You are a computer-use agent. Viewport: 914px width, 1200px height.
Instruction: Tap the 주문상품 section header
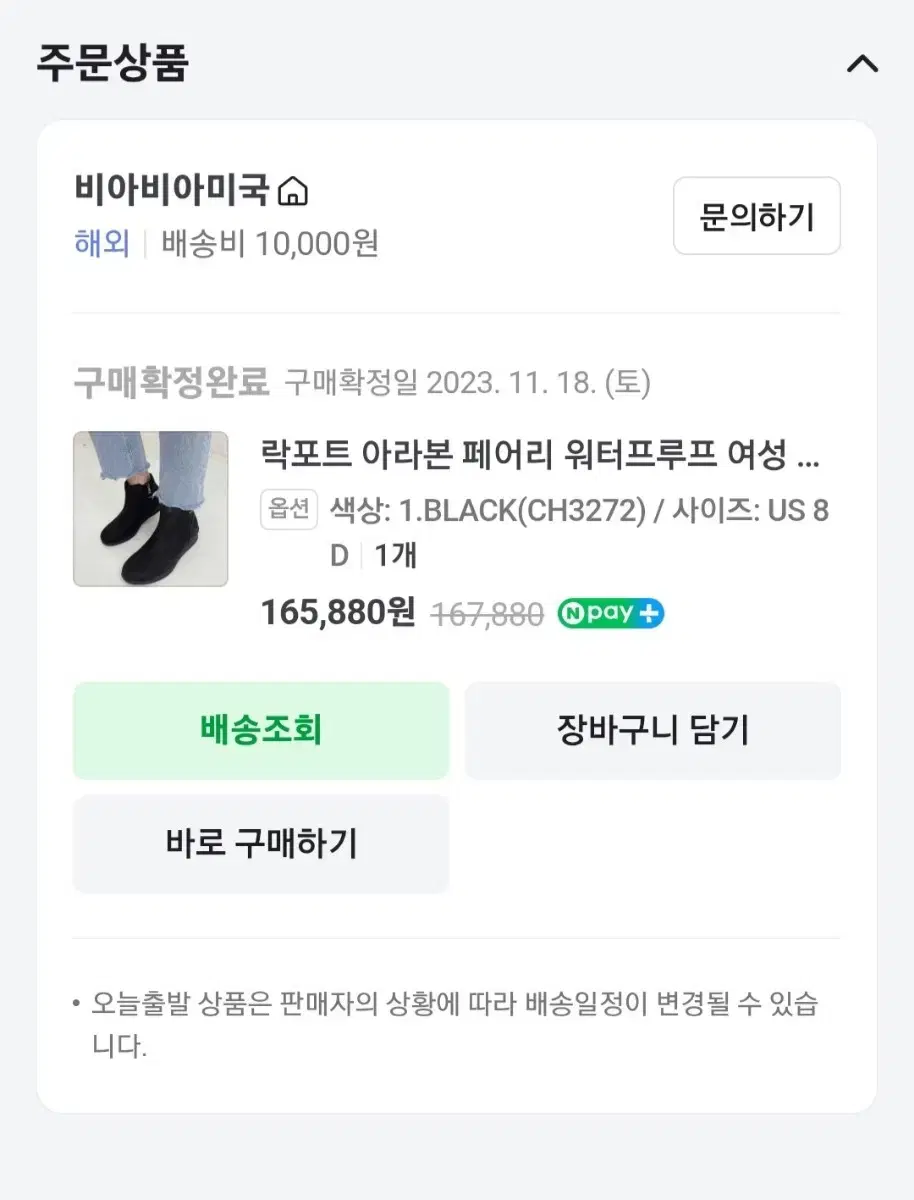point(113,63)
